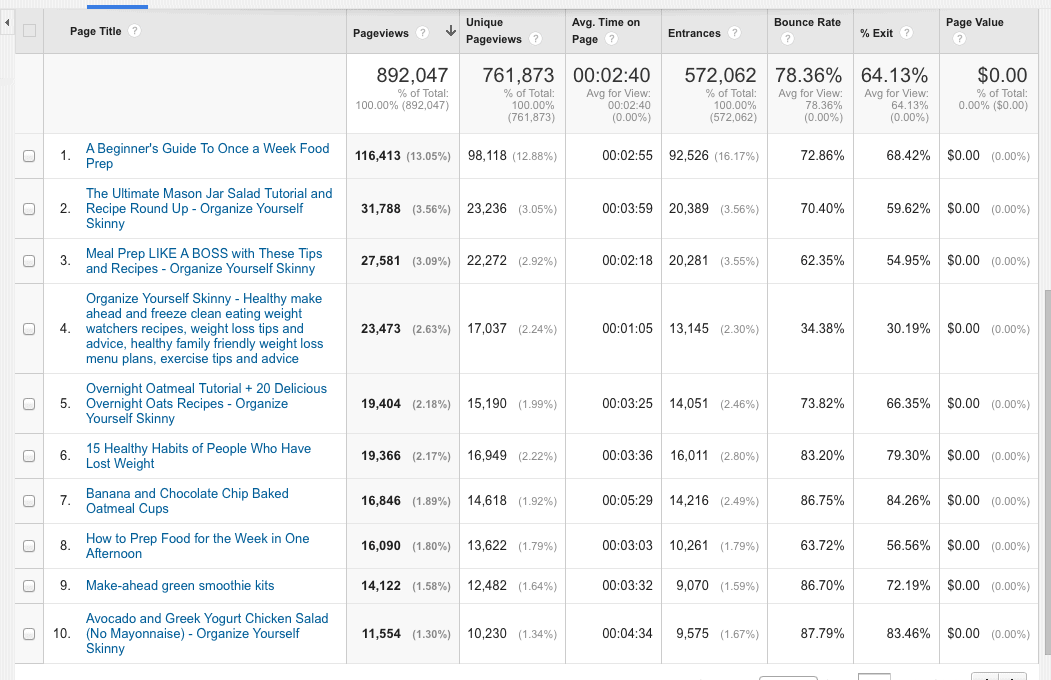Screen dimensions: 1051x680
Task: Open Banana and Chocolate Chip Baked Oatmeal Cups
Action: [x=187, y=501]
